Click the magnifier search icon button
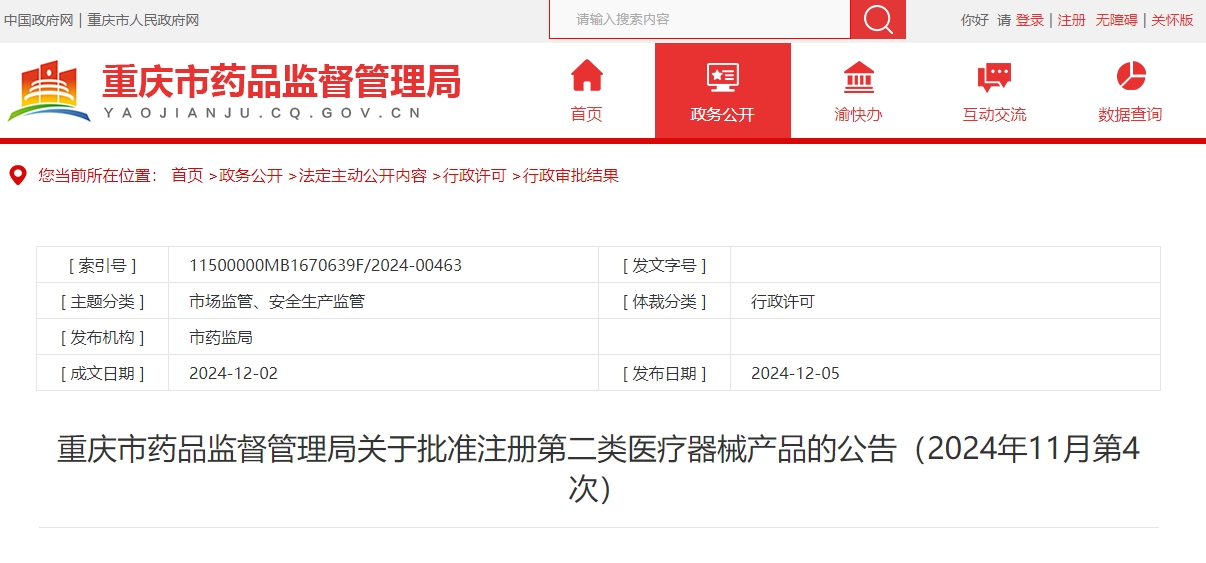This screenshot has width=1206, height=563. (877, 20)
